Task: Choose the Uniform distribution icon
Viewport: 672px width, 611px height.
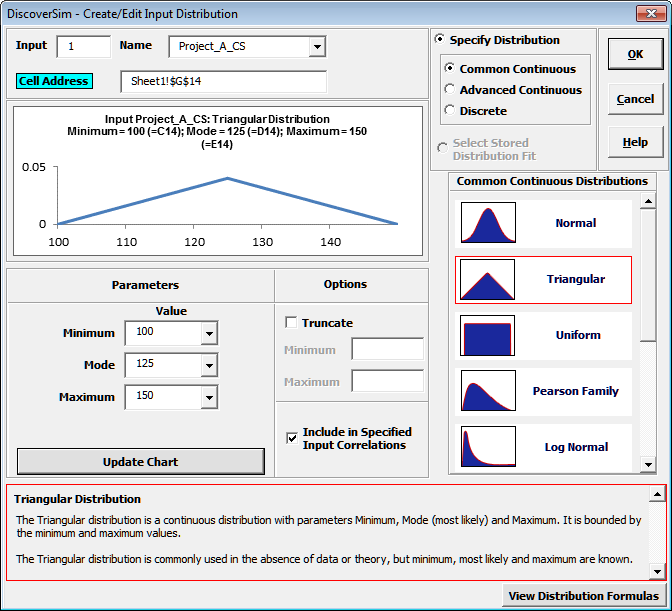Action: tap(487, 336)
